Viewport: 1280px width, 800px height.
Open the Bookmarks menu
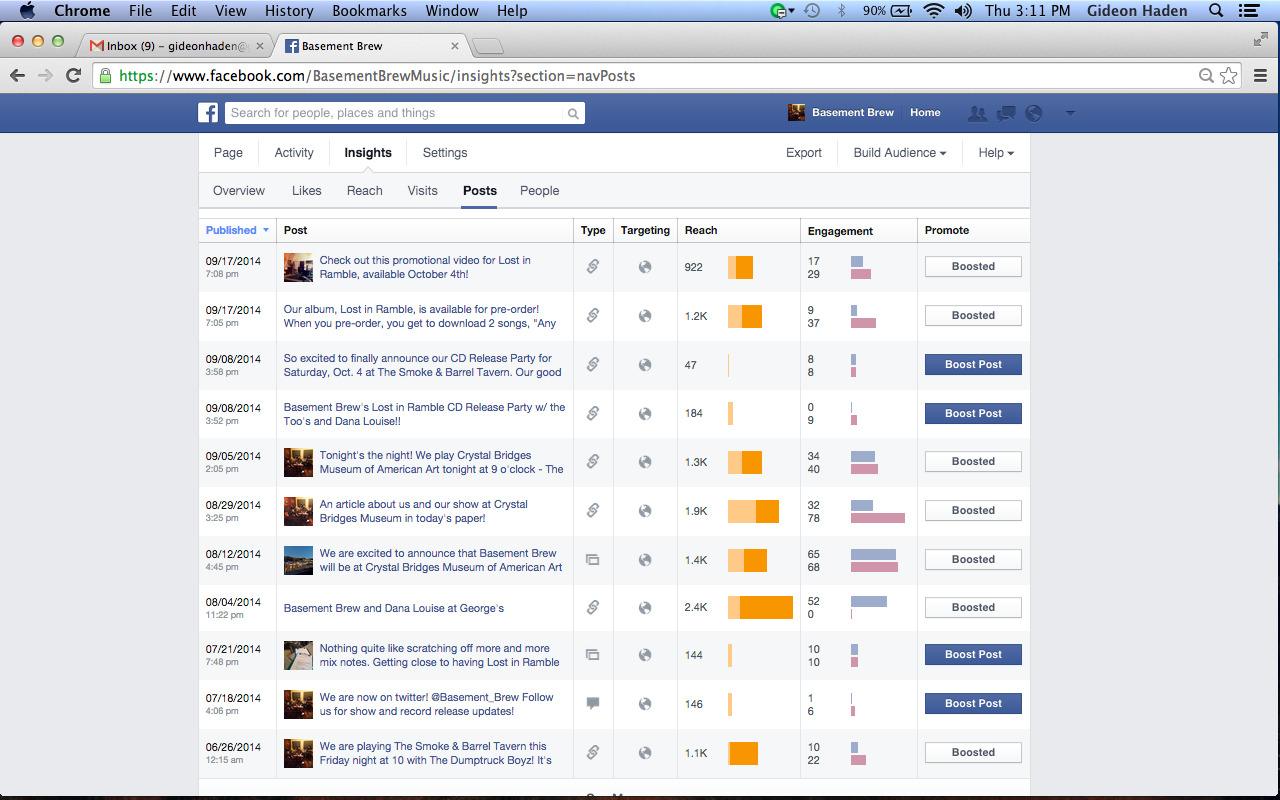click(x=370, y=11)
